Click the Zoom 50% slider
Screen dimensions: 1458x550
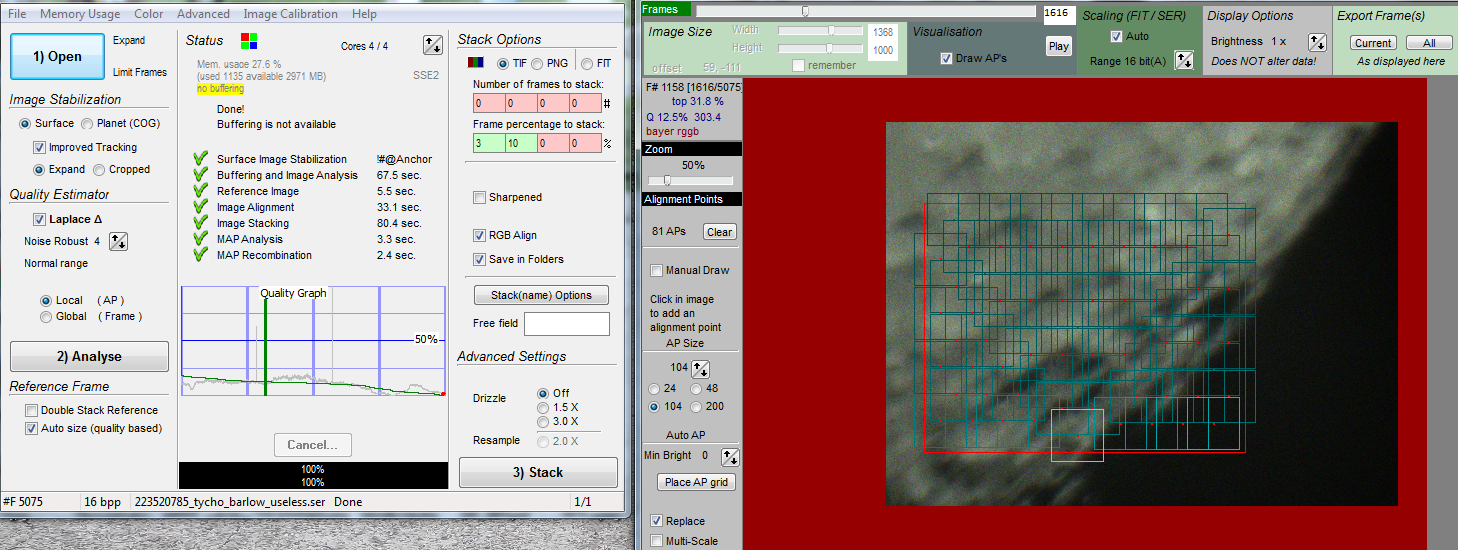pos(690,180)
